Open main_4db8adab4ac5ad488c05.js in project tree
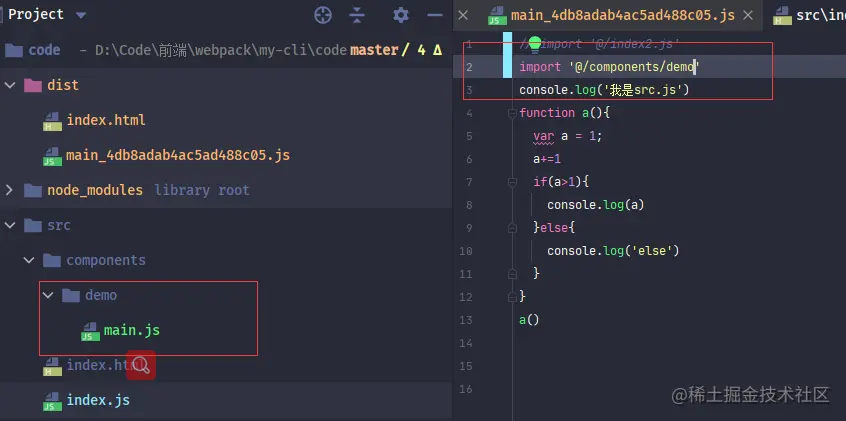Viewport: 846px width, 421px height. [x=178, y=155]
